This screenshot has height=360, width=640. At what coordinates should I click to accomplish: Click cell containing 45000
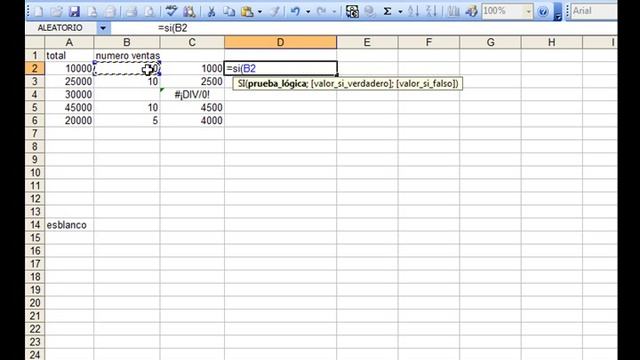(x=69, y=107)
